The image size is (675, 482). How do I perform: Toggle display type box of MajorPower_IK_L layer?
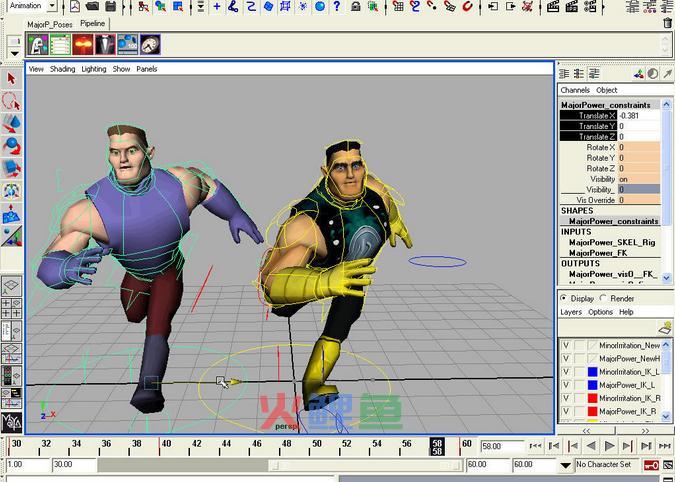[579, 385]
